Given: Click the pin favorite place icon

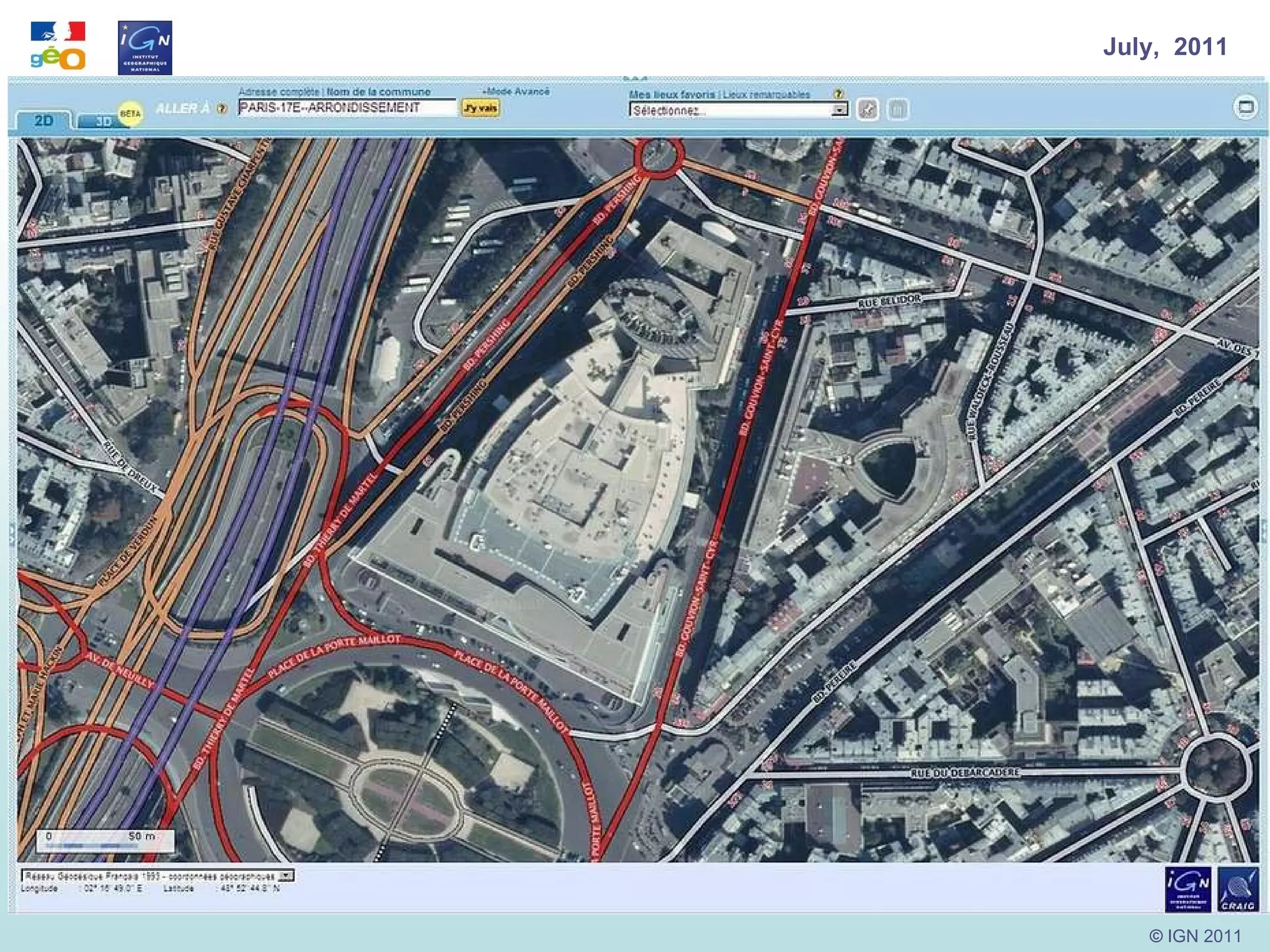Looking at the screenshot, I should tap(868, 110).
